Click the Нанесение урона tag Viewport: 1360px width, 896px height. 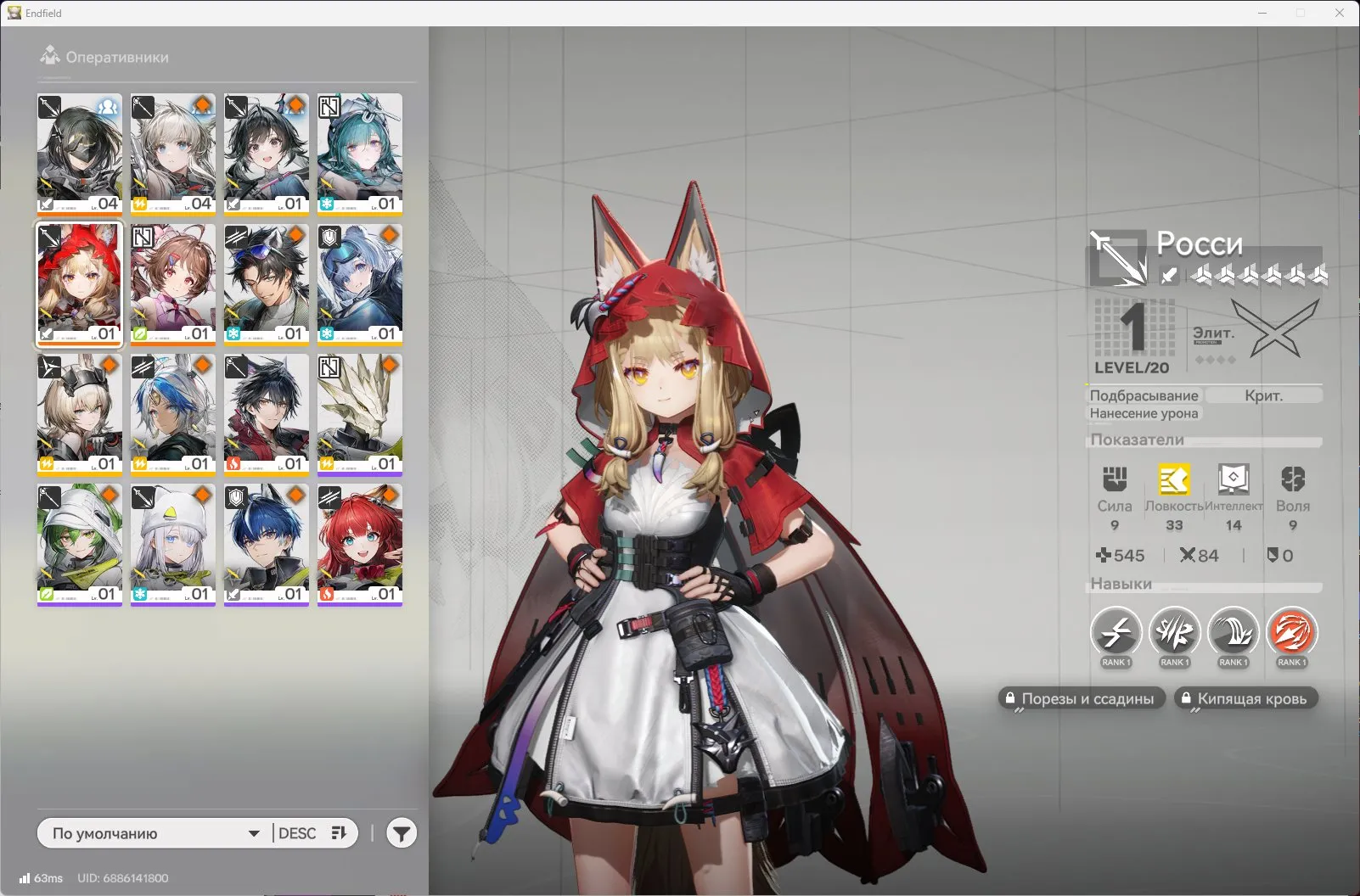(x=1144, y=413)
